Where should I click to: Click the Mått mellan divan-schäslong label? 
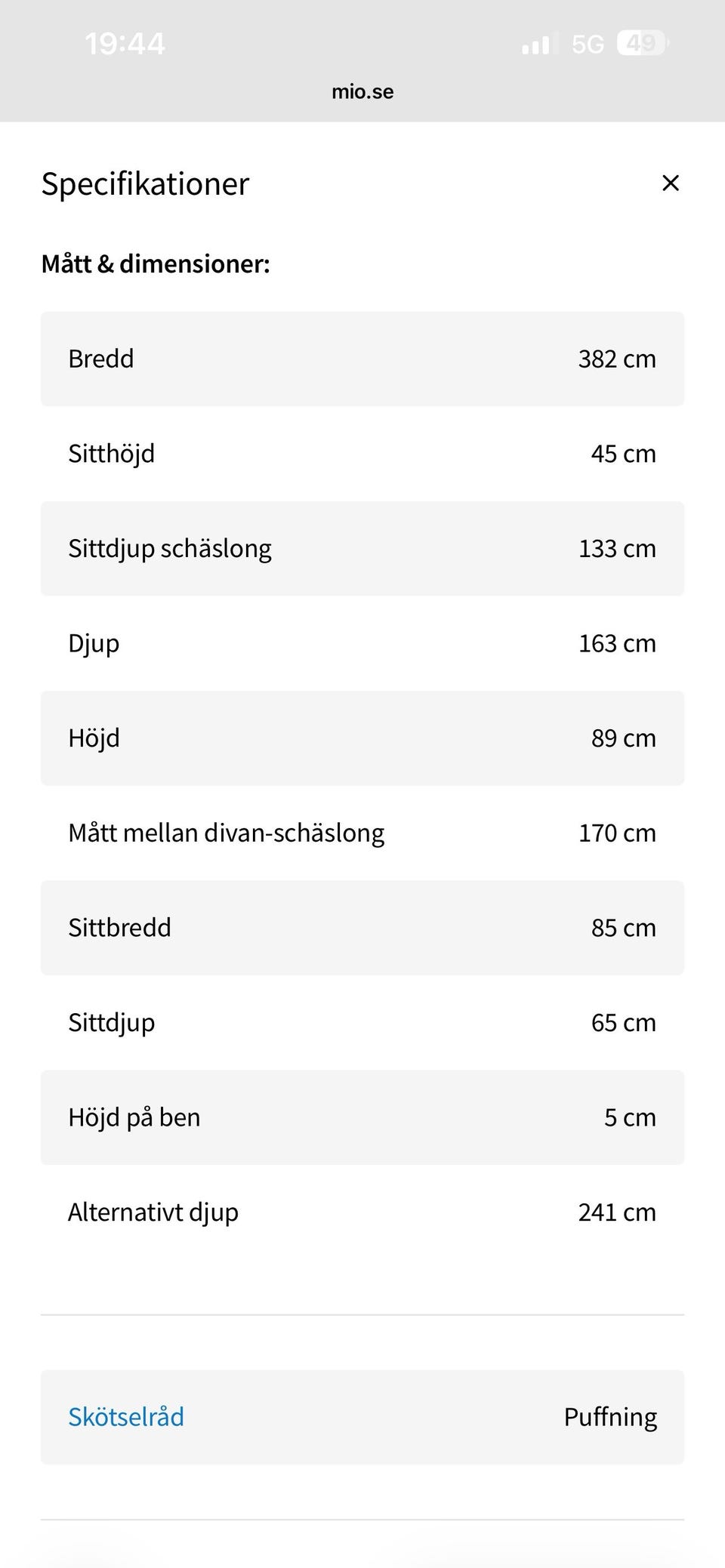(x=227, y=833)
